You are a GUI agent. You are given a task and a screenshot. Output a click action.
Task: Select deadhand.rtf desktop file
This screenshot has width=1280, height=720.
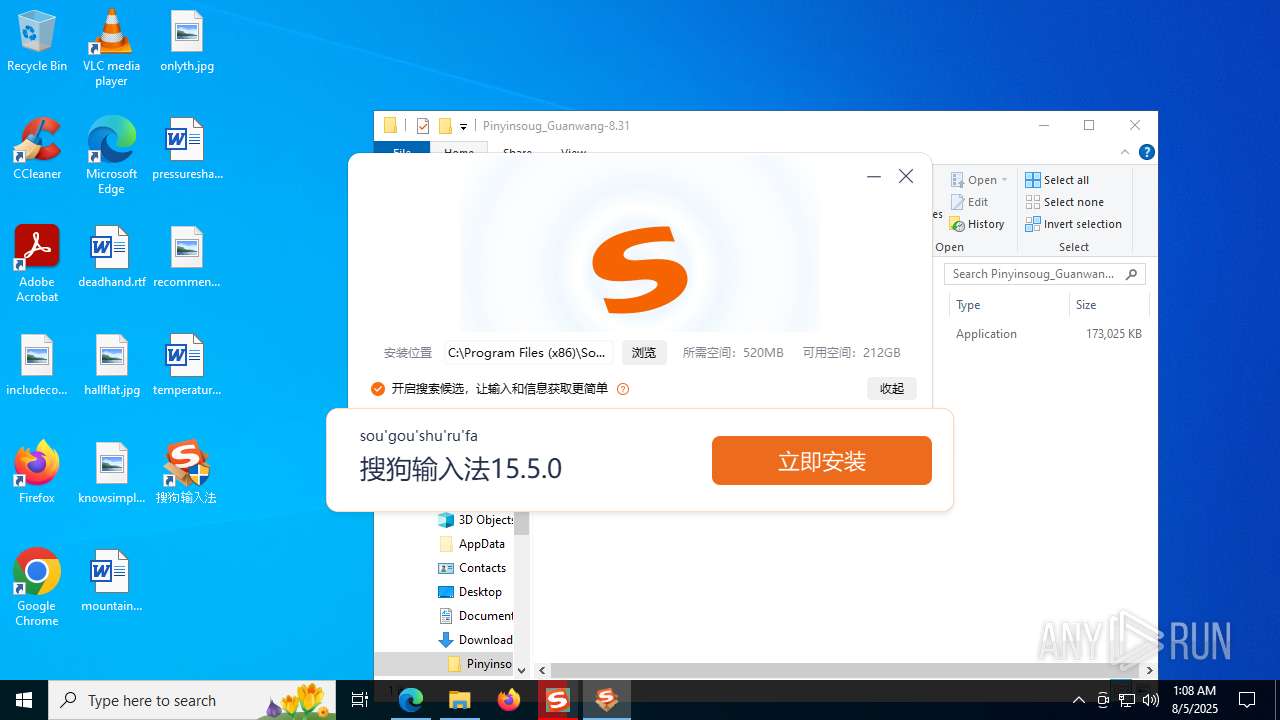[x=111, y=258]
